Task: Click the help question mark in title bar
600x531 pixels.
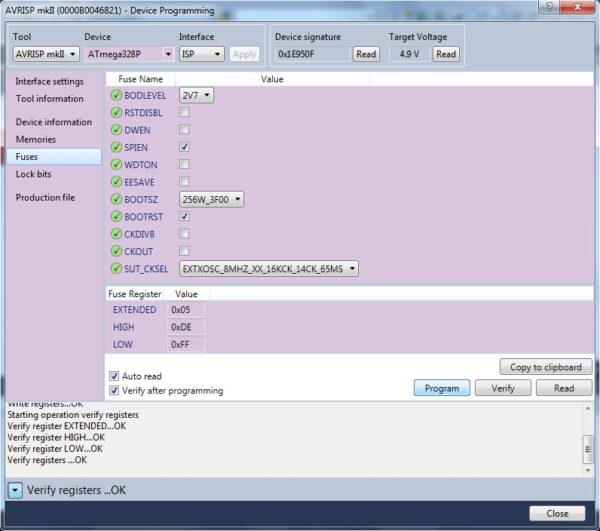Action: pos(549,7)
